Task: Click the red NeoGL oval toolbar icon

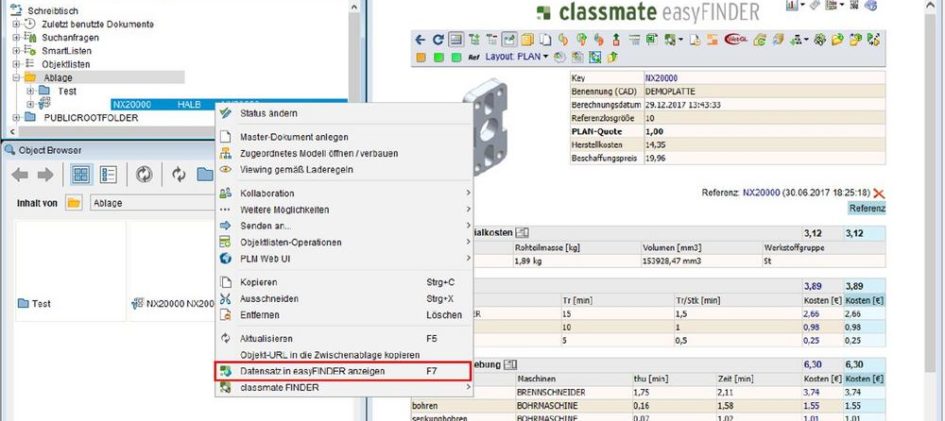Action: [x=736, y=40]
